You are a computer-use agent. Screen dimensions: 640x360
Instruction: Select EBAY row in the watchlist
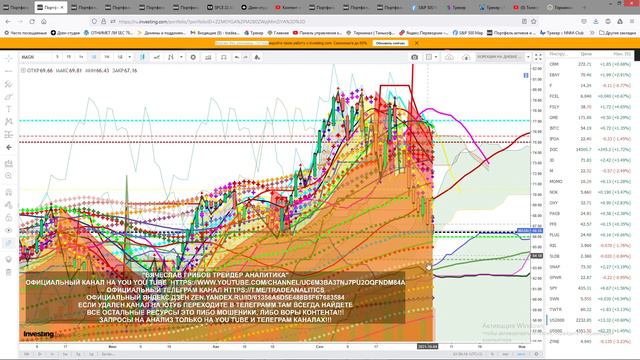(590, 75)
